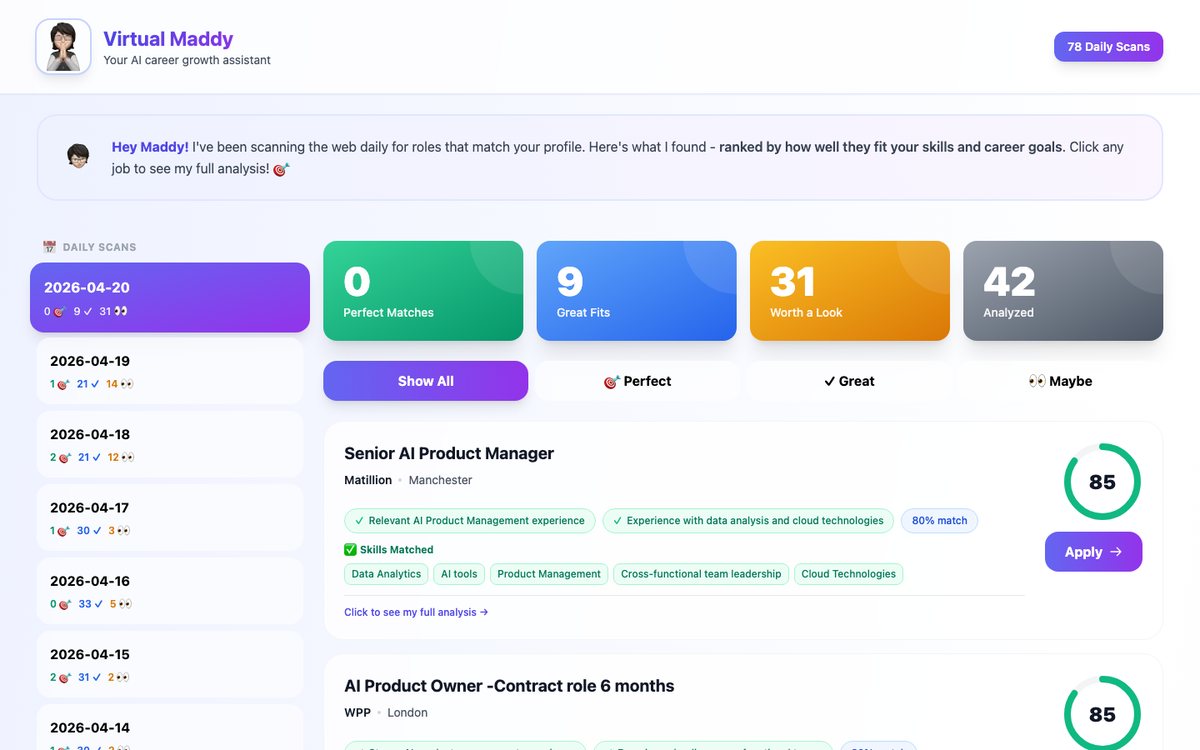
Task: Click the Great Fits stat card
Action: click(636, 291)
